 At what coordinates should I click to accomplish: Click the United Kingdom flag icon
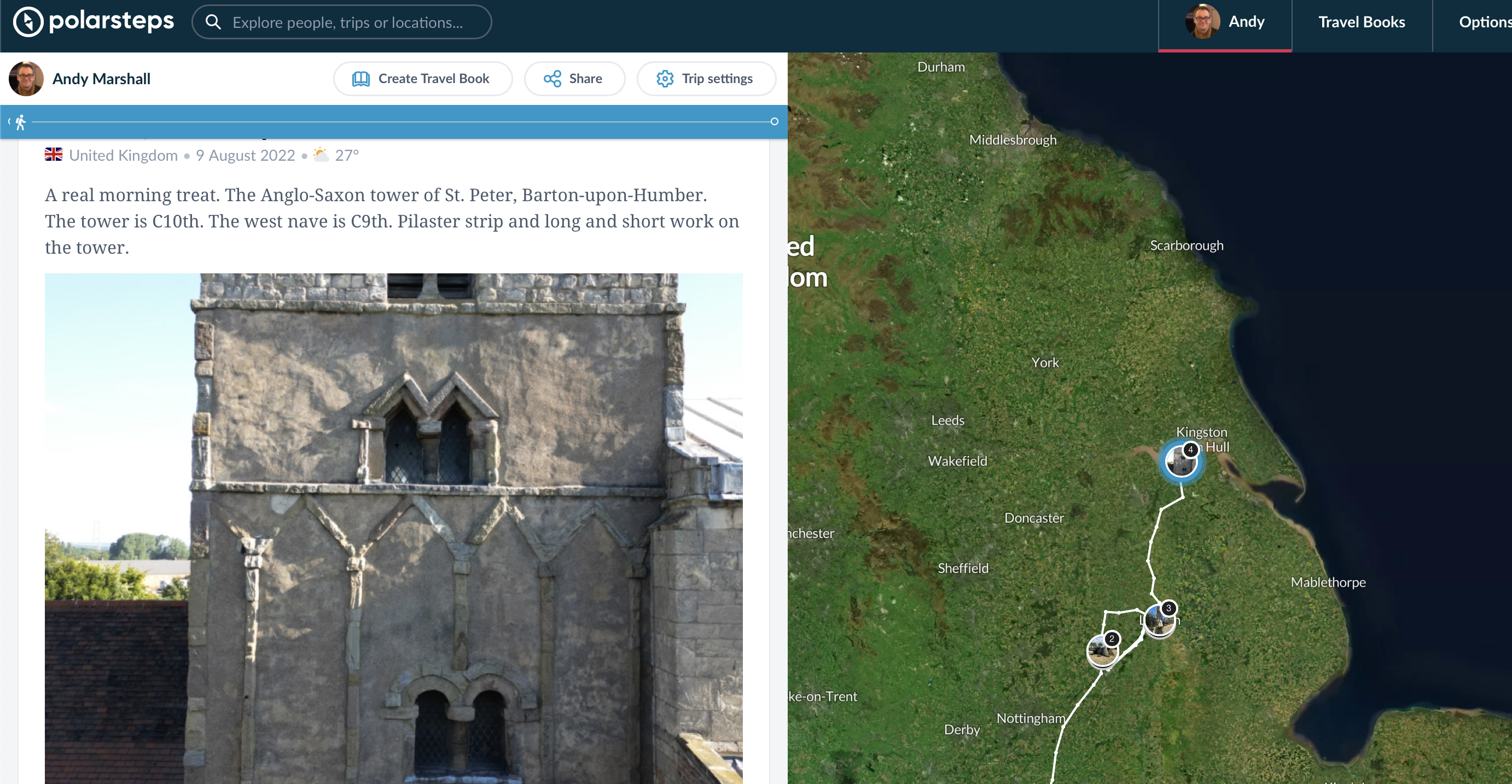[54, 155]
